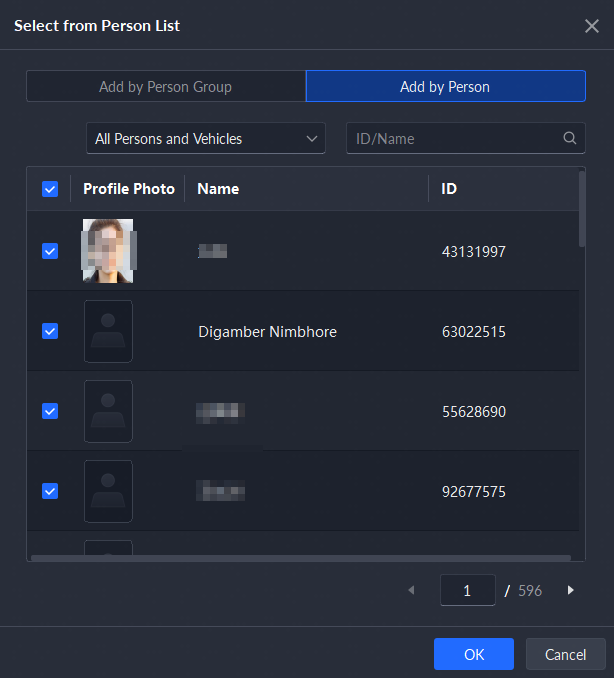Click placeholder avatar for ID 55628690
614x678 pixels.
pyautogui.click(x=108, y=411)
